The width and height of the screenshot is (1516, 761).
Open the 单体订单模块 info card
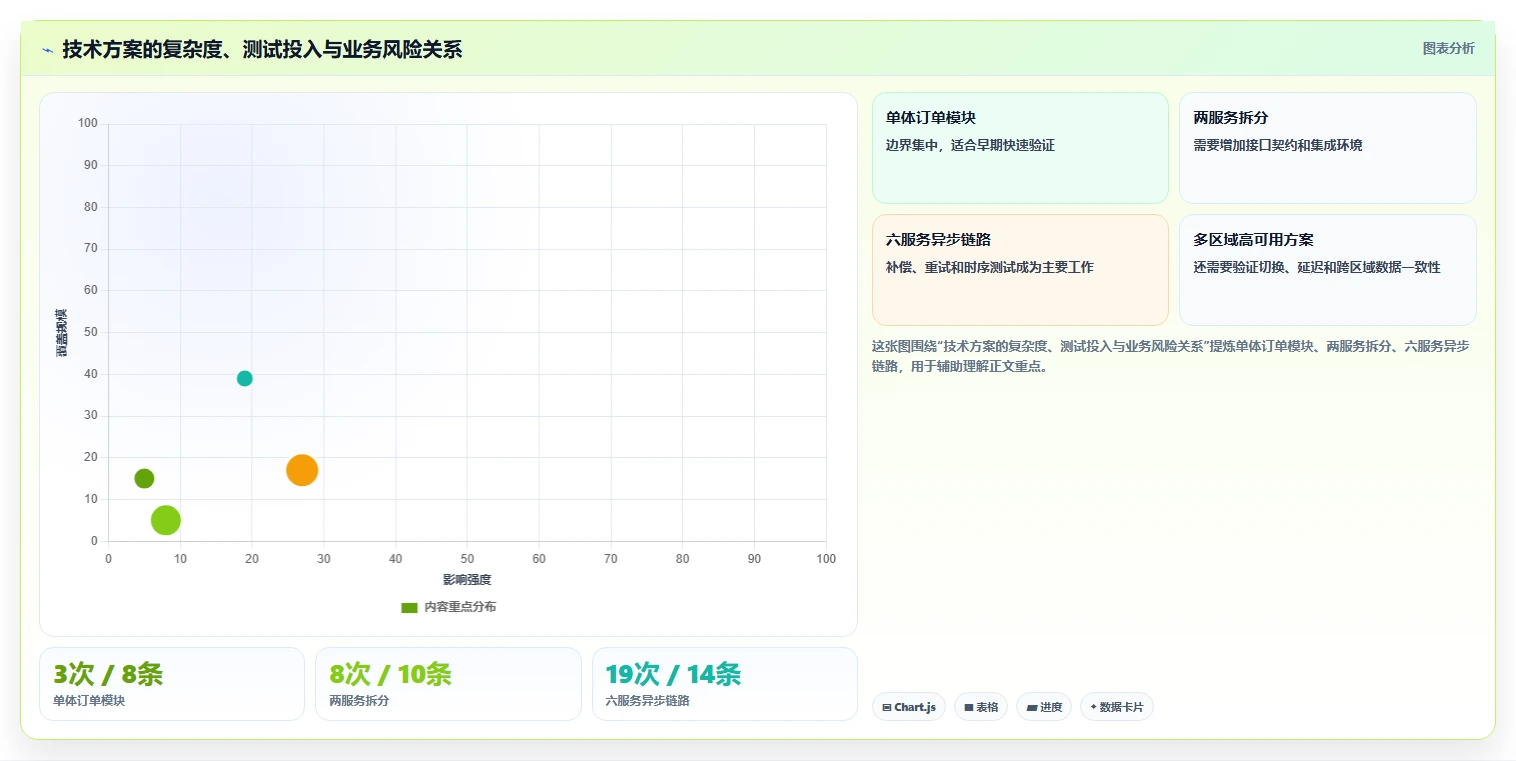tap(1020, 148)
